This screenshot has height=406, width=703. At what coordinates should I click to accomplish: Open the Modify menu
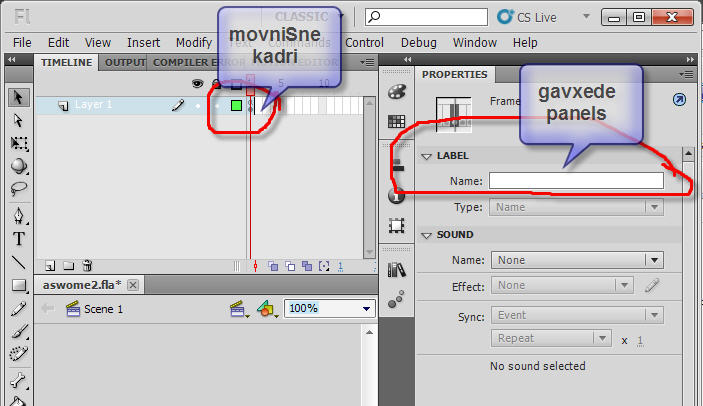click(x=194, y=43)
